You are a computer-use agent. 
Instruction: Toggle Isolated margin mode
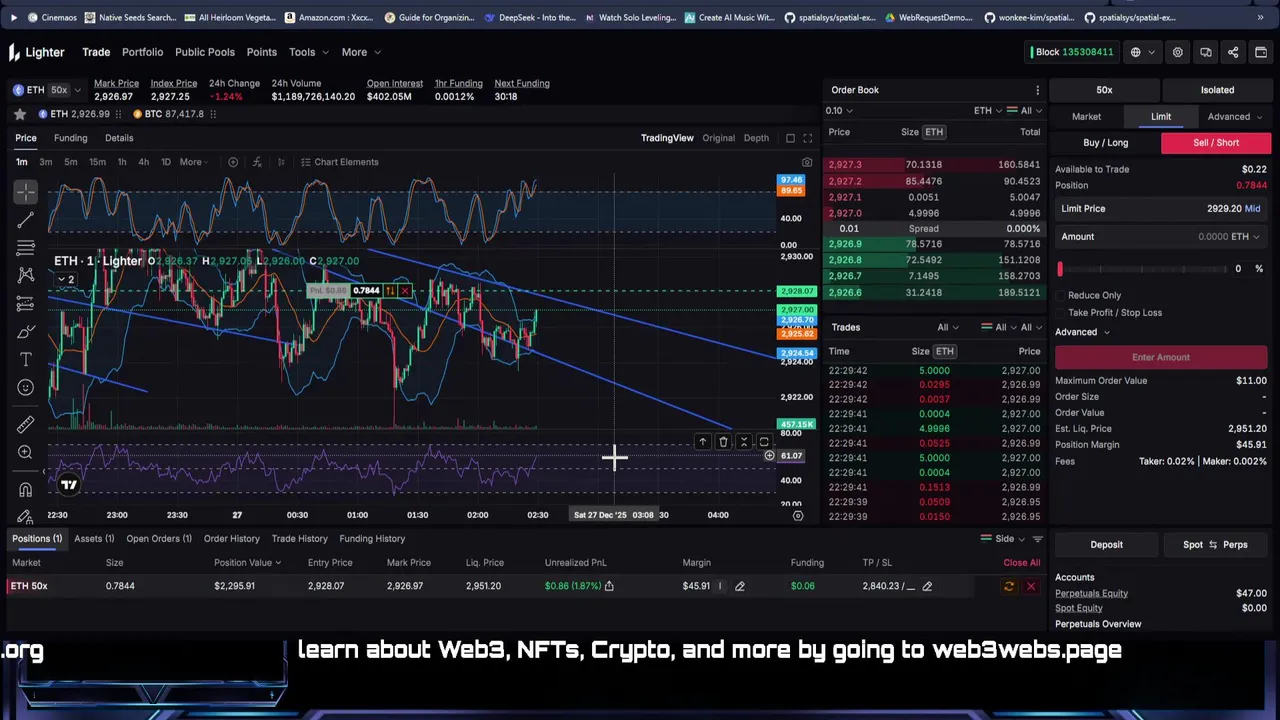point(1217,90)
